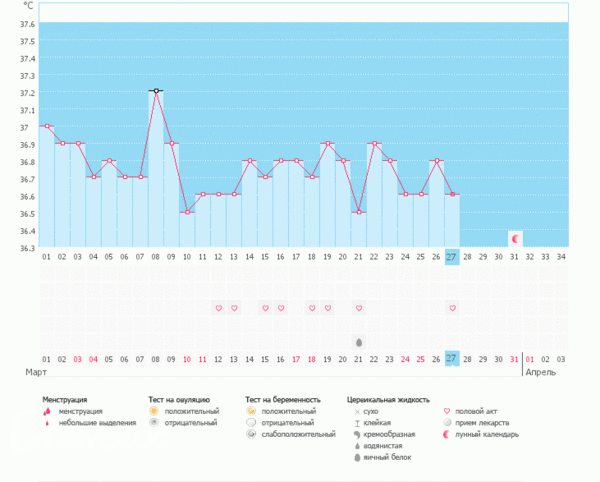Click the 'небольшие выделения' spotting icon
Image resolution: width=600 pixels, height=482 pixels.
[x=46, y=423]
